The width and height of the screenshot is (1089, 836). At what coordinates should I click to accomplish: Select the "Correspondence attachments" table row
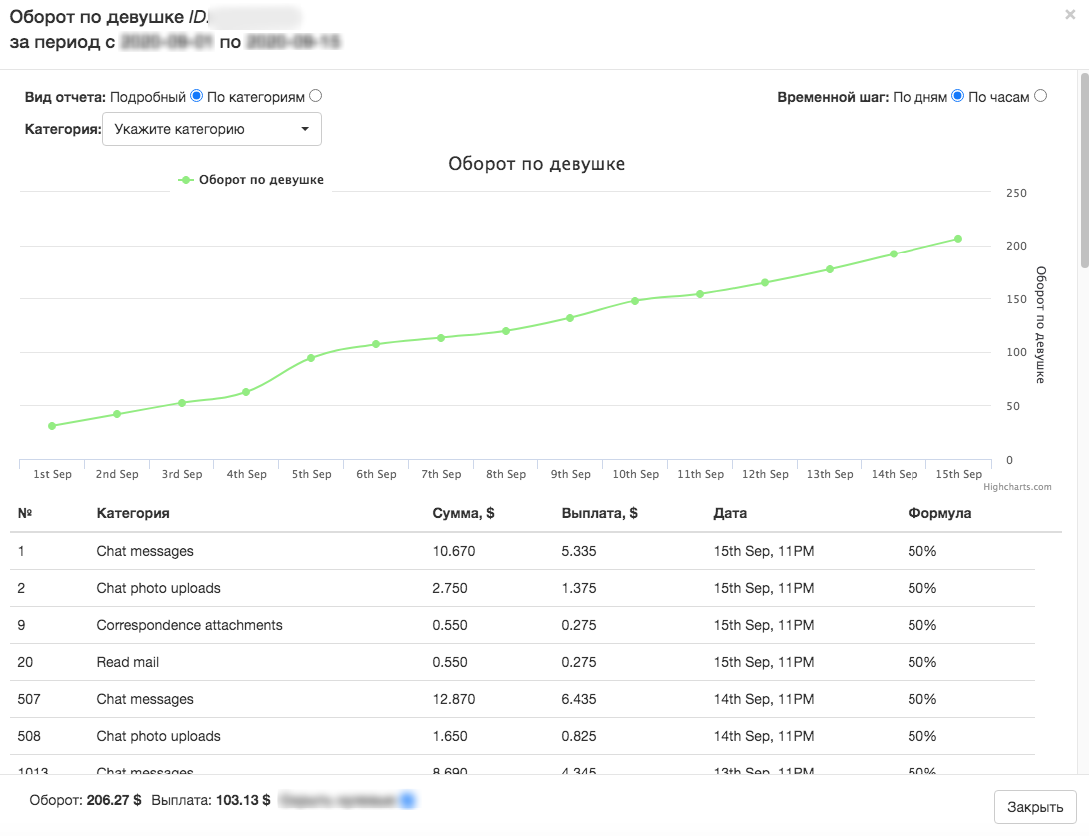[522, 625]
